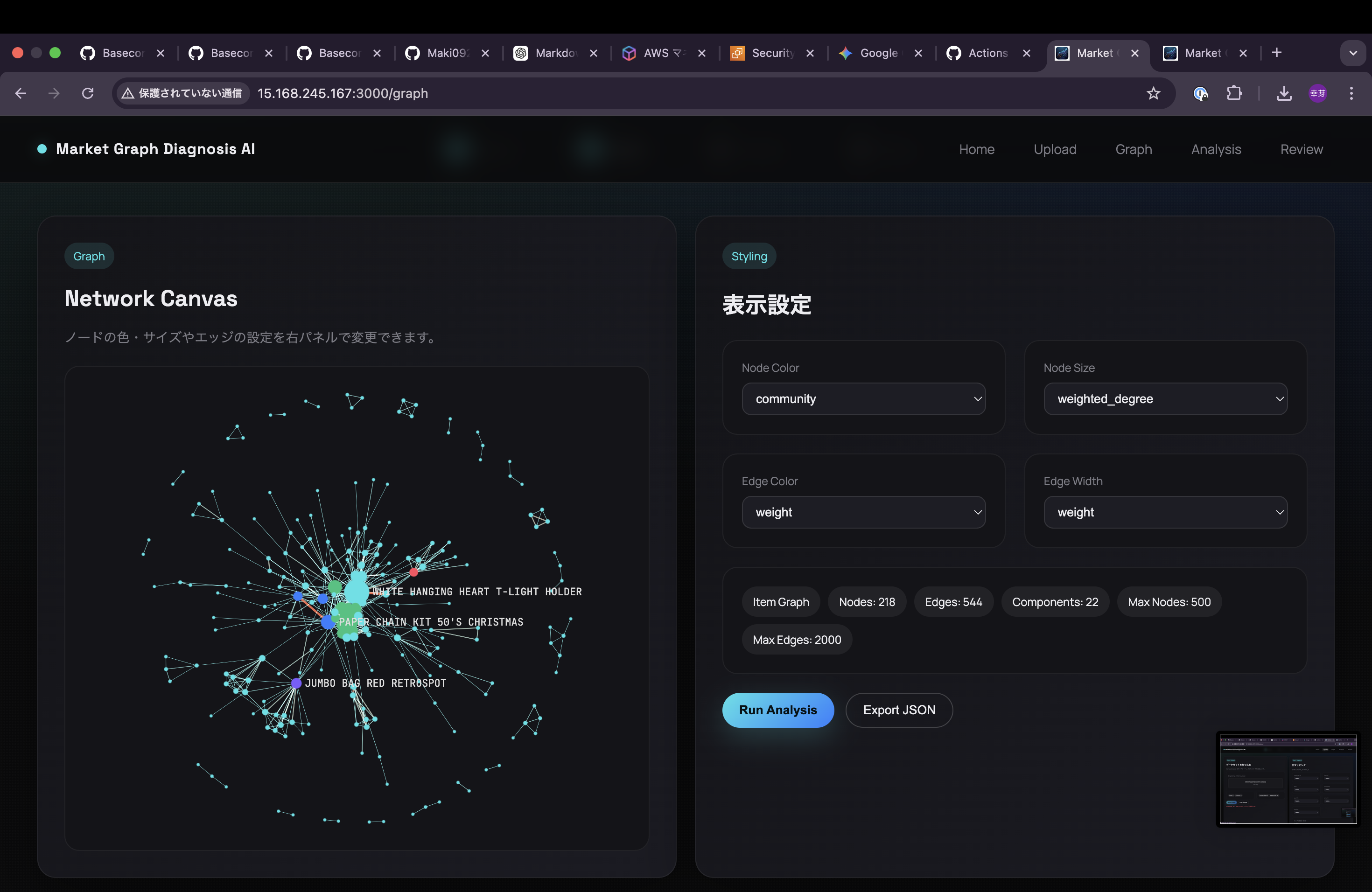
Task: Bookmark page with the star icon
Action: point(1153,93)
